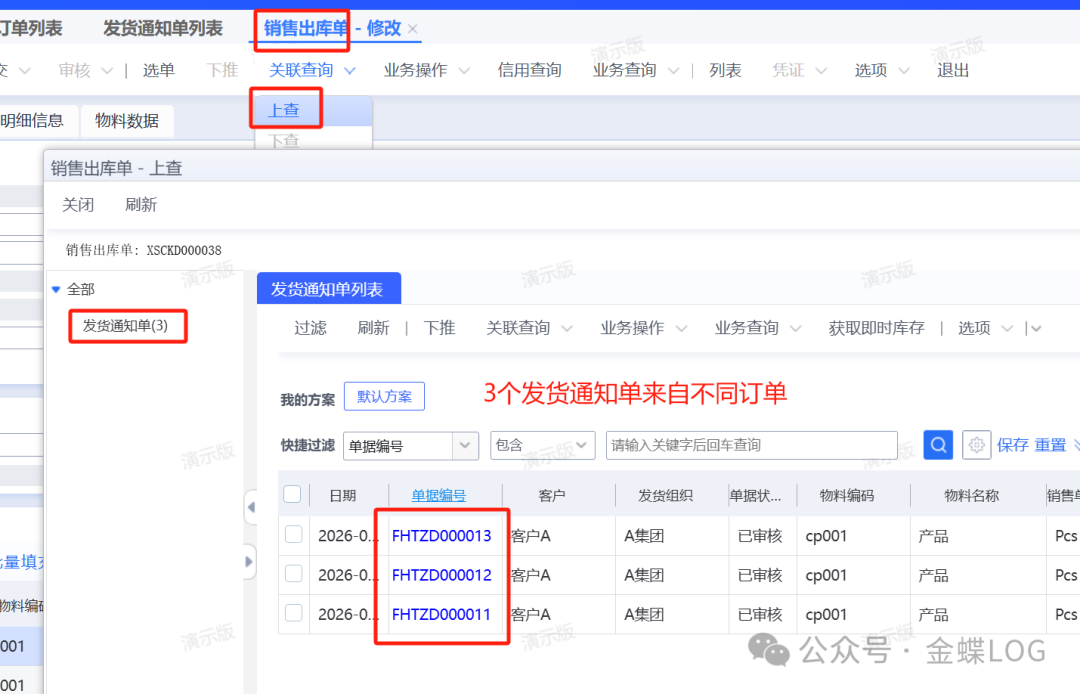Tick the checkbox for row FHTZD000012
The height and width of the screenshot is (694, 1080).
click(293, 574)
